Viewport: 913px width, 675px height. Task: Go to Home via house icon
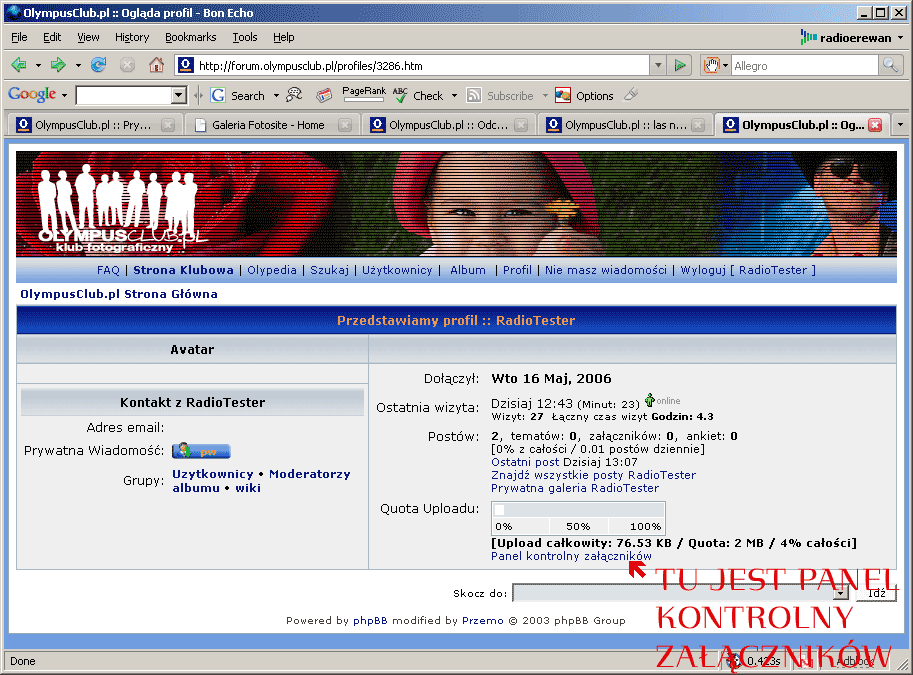point(156,65)
